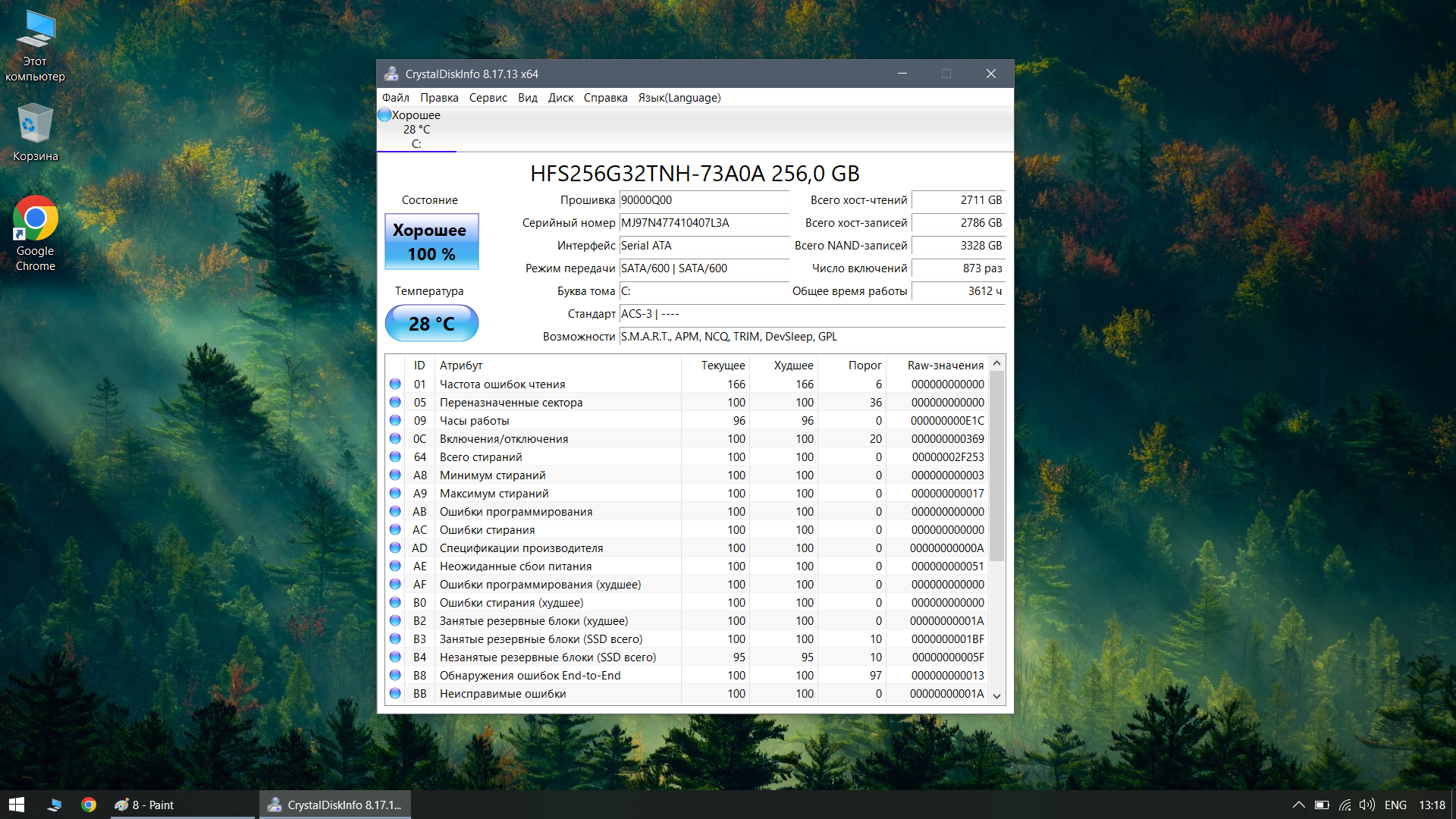Screen dimensions: 1456x819
Task: Click the volume icon in system tray
Action: [1367, 805]
